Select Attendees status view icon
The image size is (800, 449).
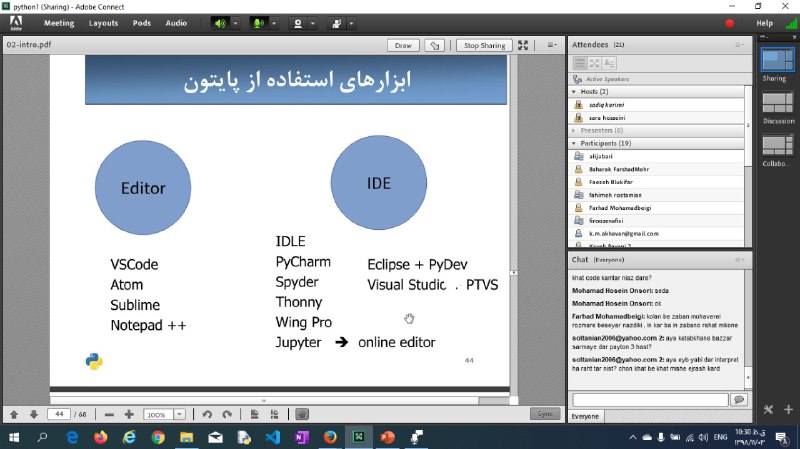click(609, 63)
